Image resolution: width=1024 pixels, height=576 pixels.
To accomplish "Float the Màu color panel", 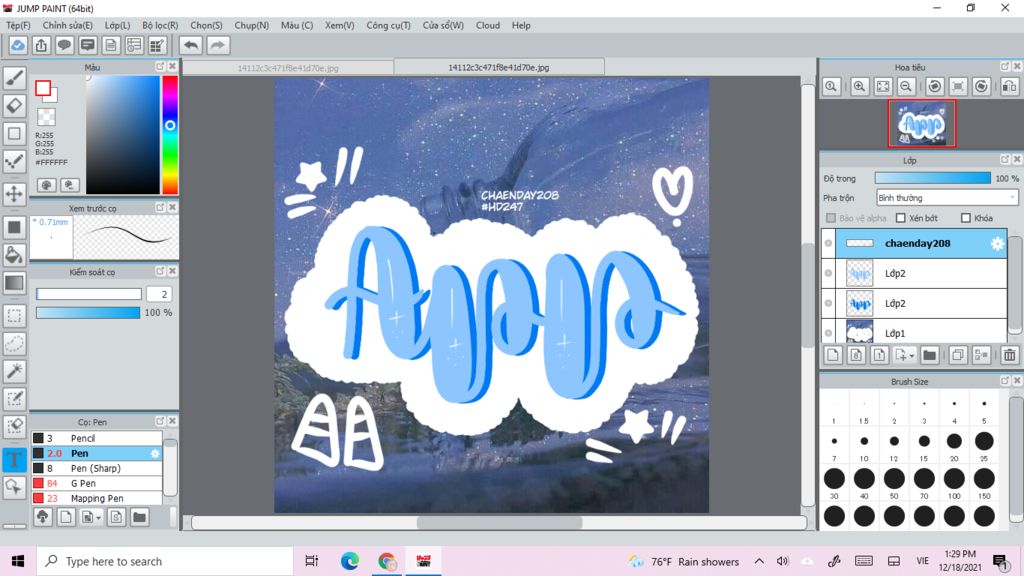I will tap(160, 67).
